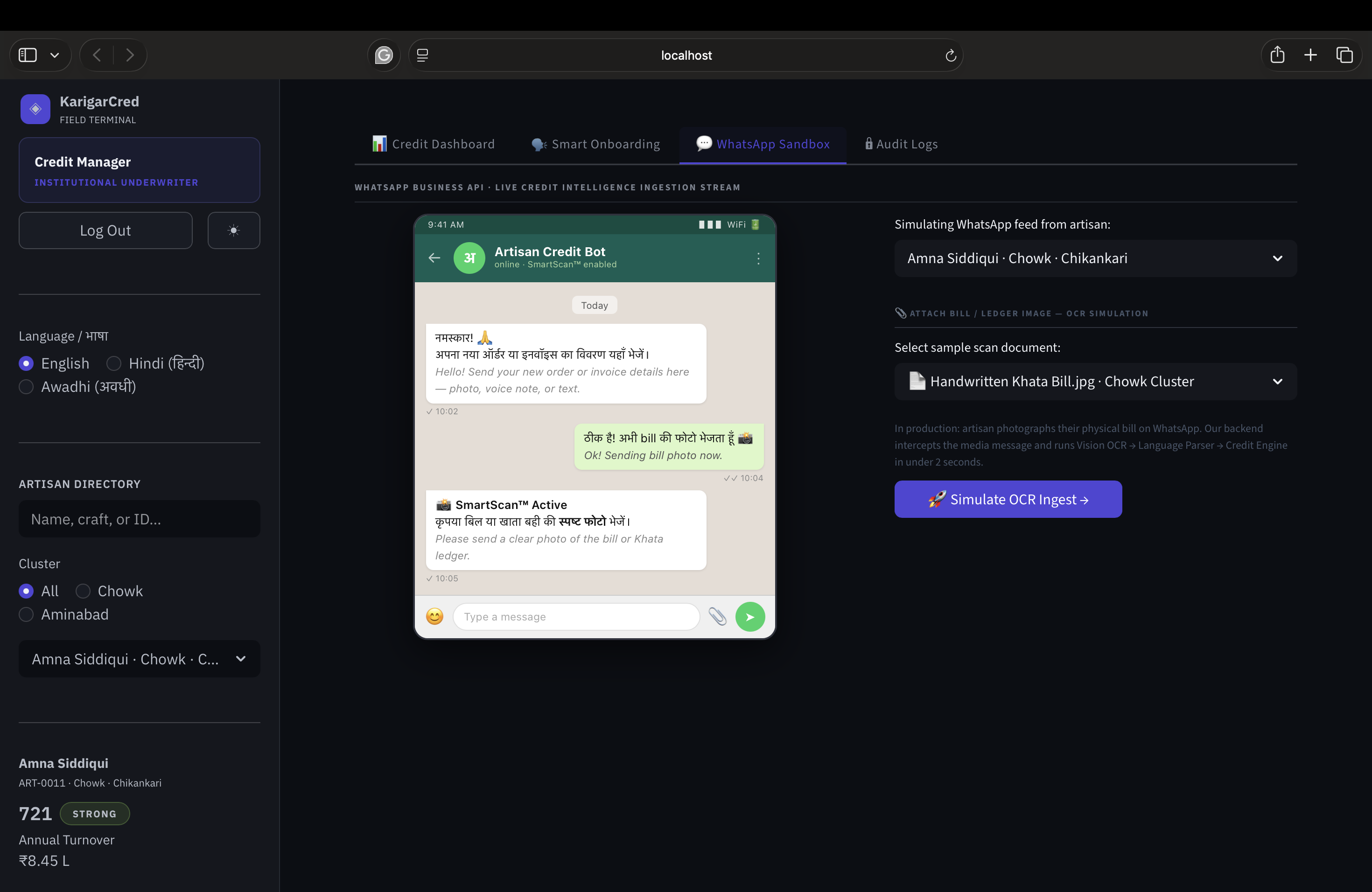Click the 9:41 AM phone clock
This screenshot has width=1372, height=892.
coord(446,225)
